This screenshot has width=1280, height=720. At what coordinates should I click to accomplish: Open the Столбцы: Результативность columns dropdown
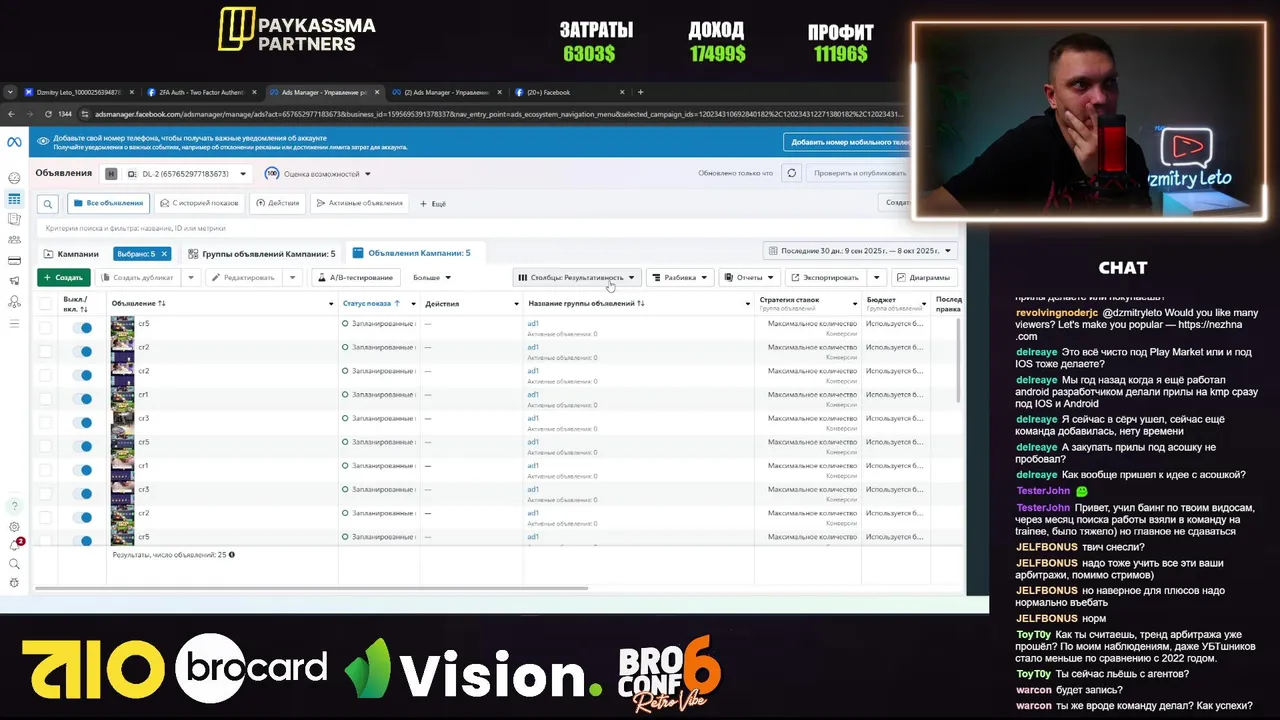tap(576, 277)
